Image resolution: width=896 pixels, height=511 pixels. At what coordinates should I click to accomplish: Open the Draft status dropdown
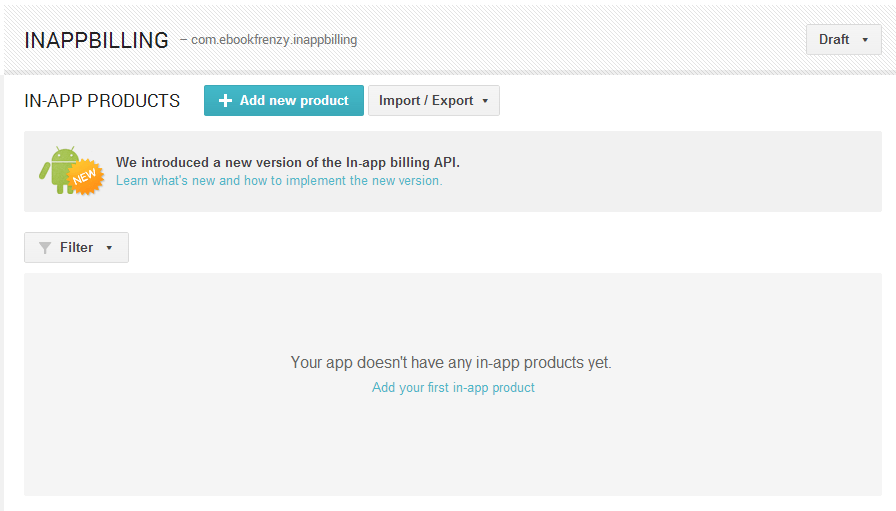pyautogui.click(x=843, y=40)
